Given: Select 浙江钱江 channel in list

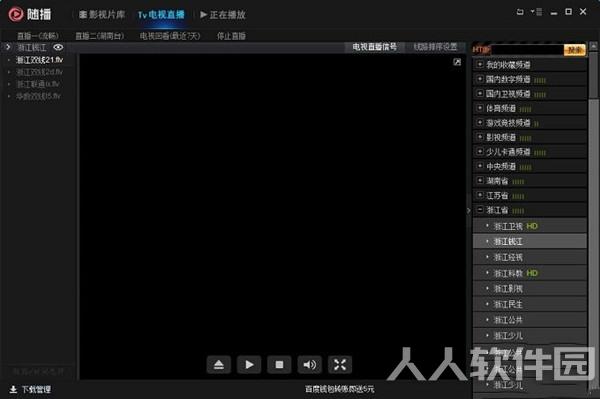Looking at the screenshot, I should [x=530, y=241].
